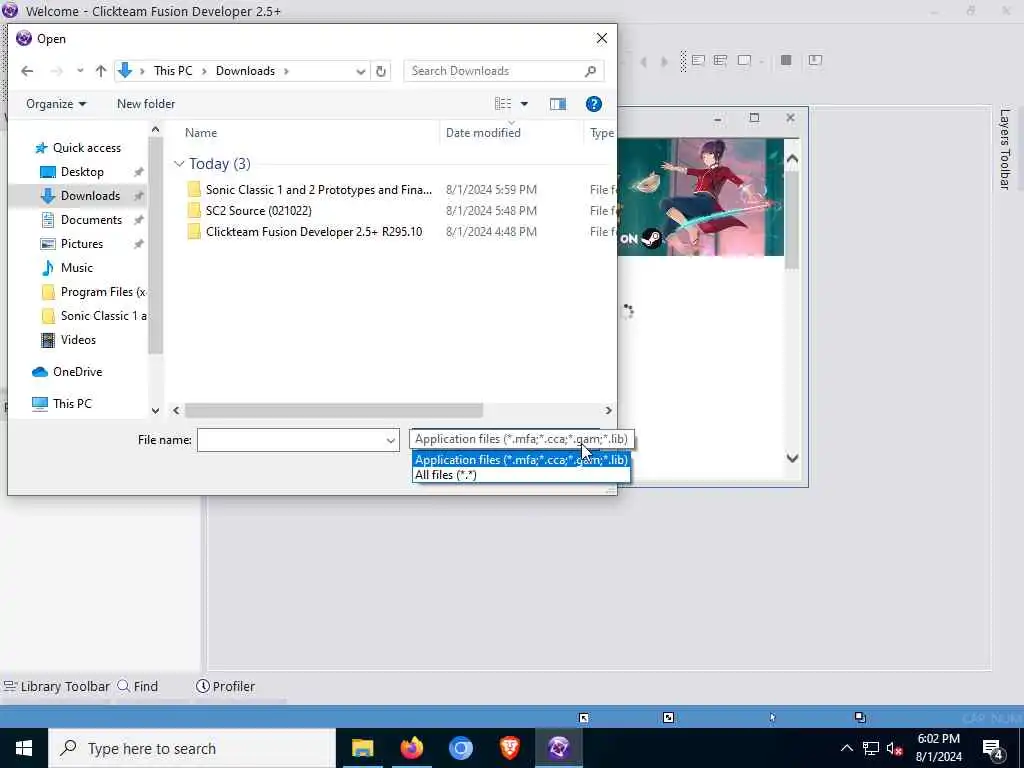Toggle the preview pane icon
This screenshot has height=768, width=1024.
558,104
